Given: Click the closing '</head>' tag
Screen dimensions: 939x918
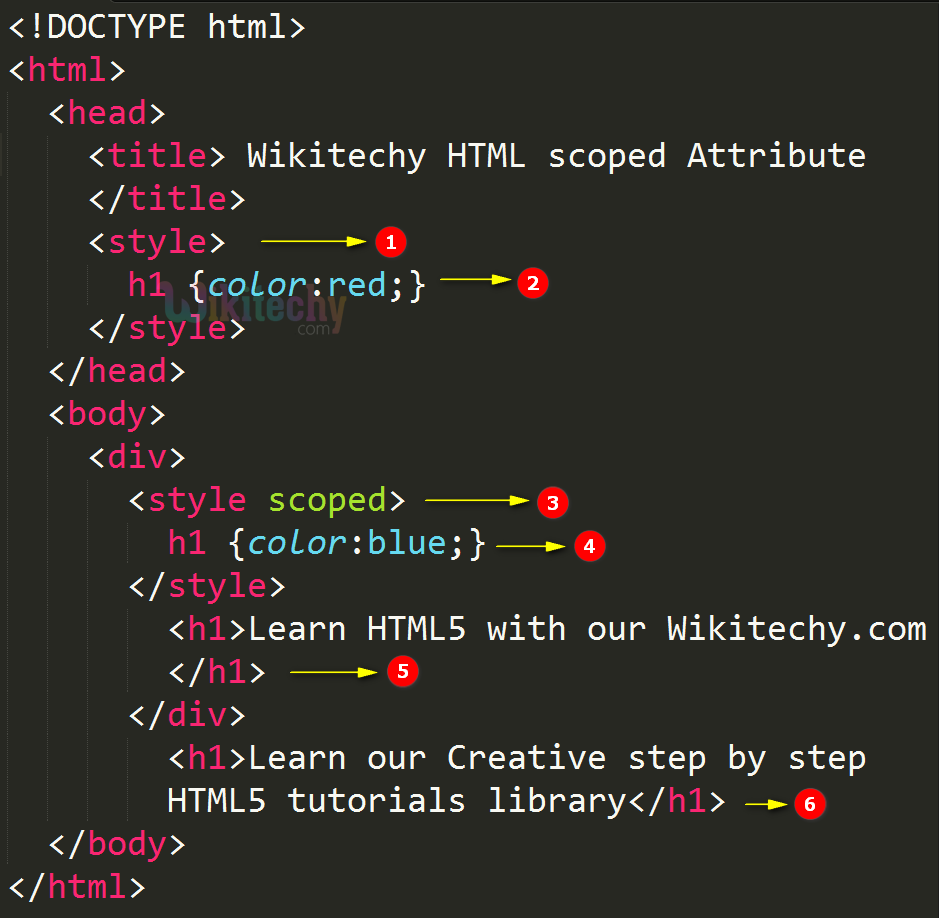Looking at the screenshot, I should [x=117, y=371].
